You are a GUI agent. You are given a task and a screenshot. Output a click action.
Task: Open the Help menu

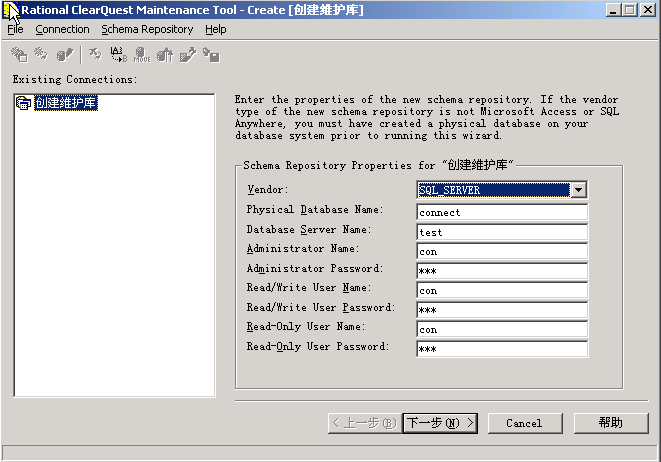[216, 30]
